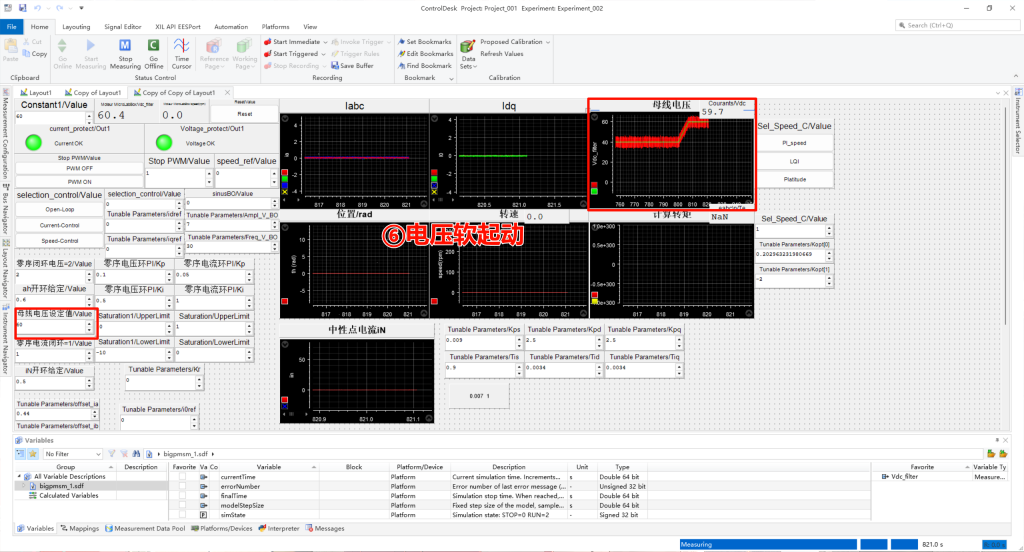This screenshot has width=1024, height=552.
Task: Expand the Start Immediate dropdown arrow
Action: pos(325,42)
